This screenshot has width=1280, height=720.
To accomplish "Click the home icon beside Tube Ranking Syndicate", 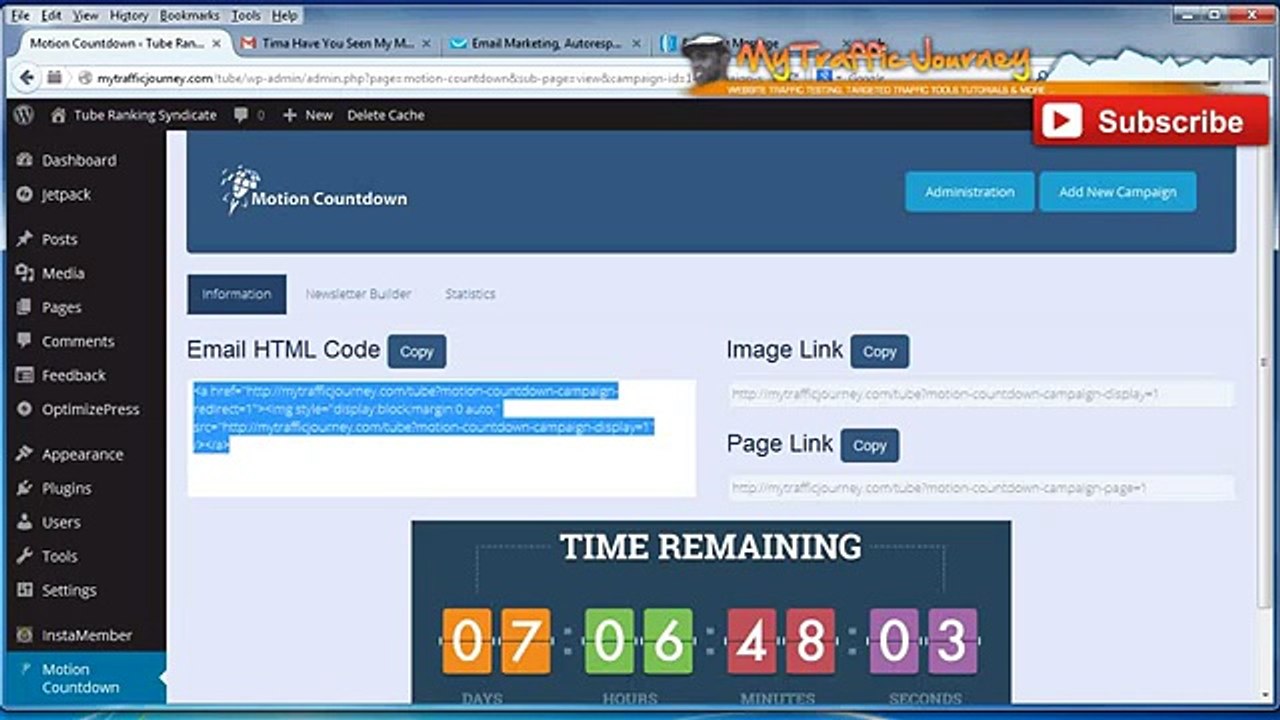I will click(58, 115).
